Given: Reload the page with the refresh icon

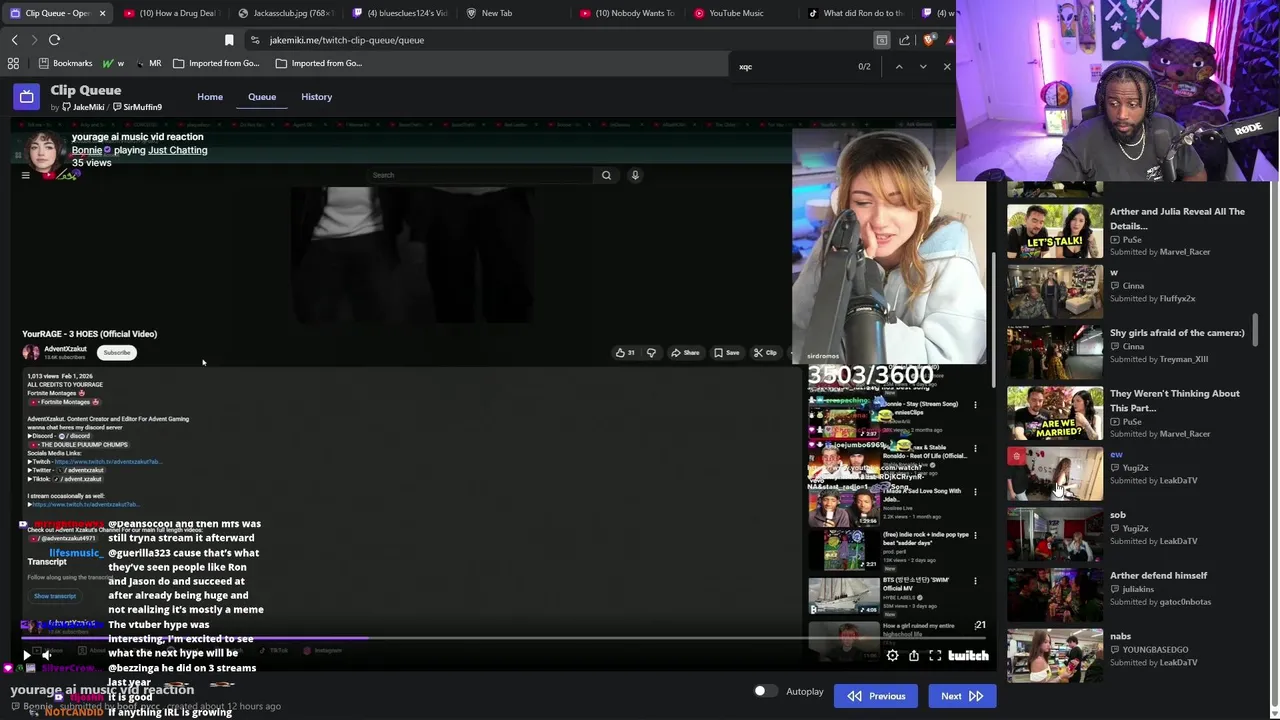Looking at the screenshot, I should point(54,40).
